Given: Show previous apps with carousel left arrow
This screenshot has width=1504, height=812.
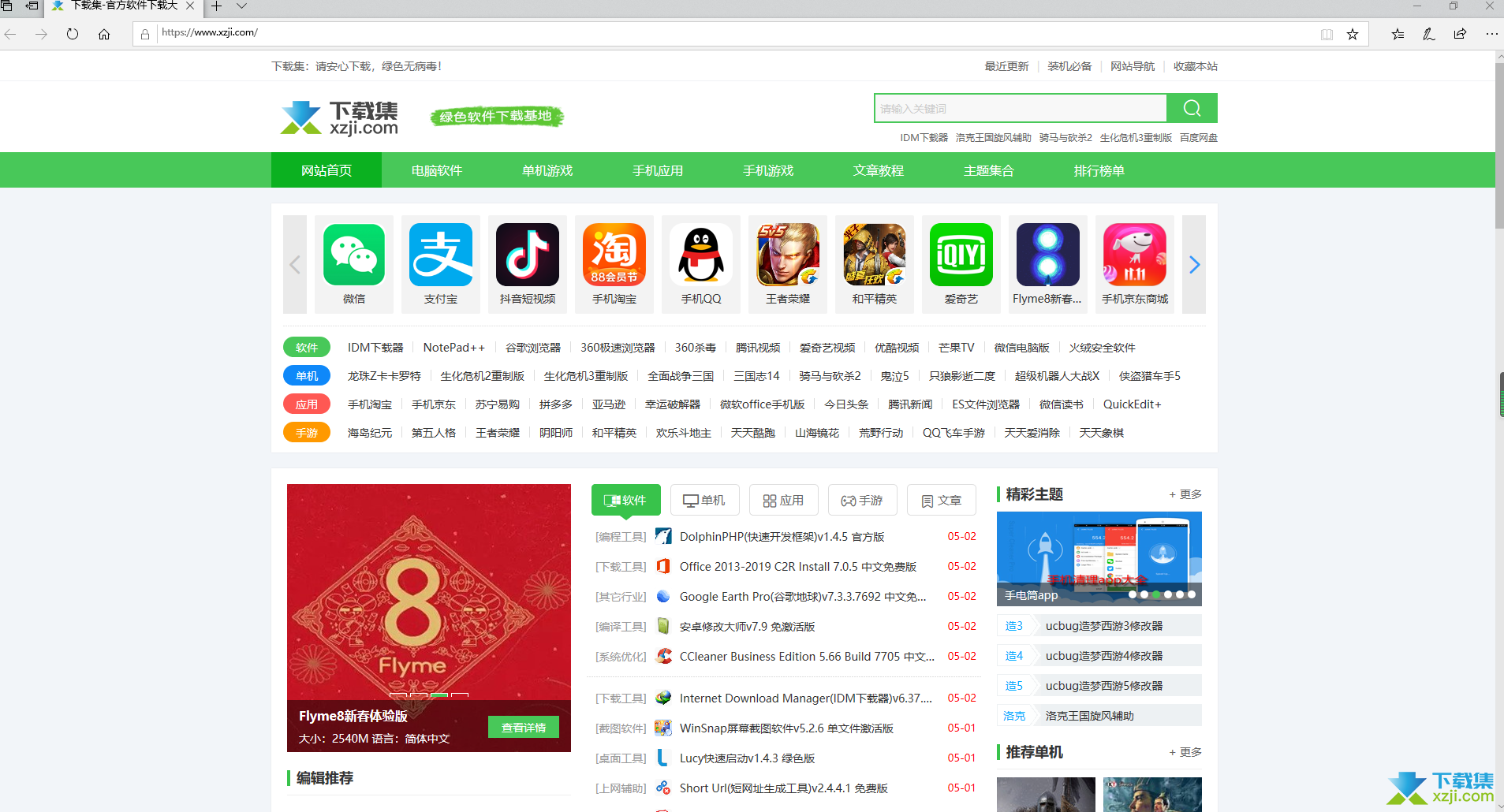Looking at the screenshot, I should [x=295, y=265].
